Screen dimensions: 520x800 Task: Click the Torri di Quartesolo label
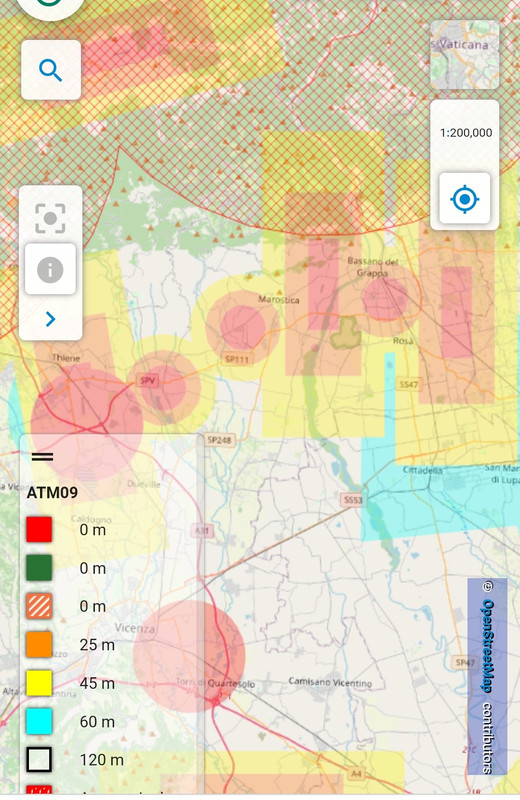[x=215, y=683]
